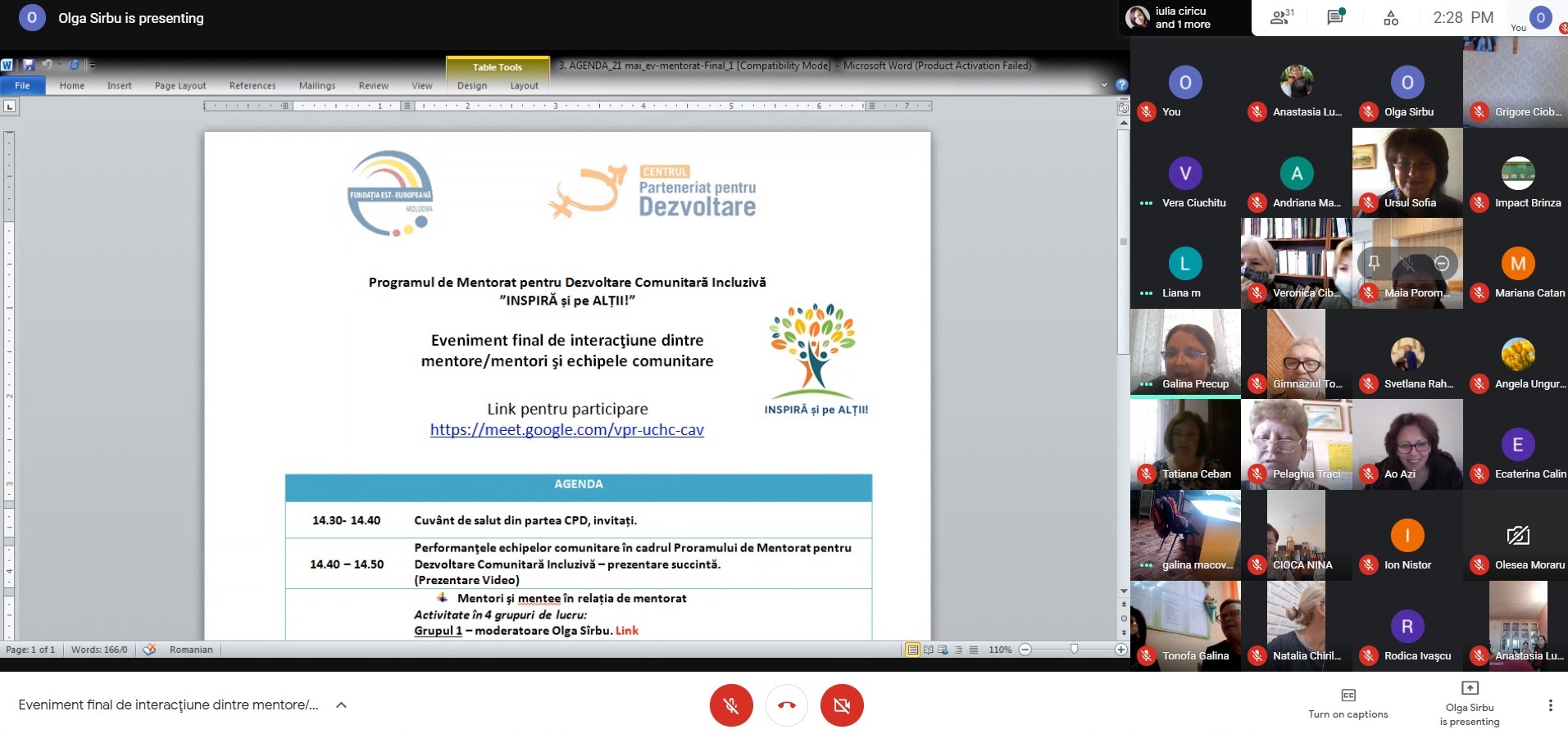1568x734 pixels.
Task: Jump to the next page with the double-down arrow
Action: 1124,632
